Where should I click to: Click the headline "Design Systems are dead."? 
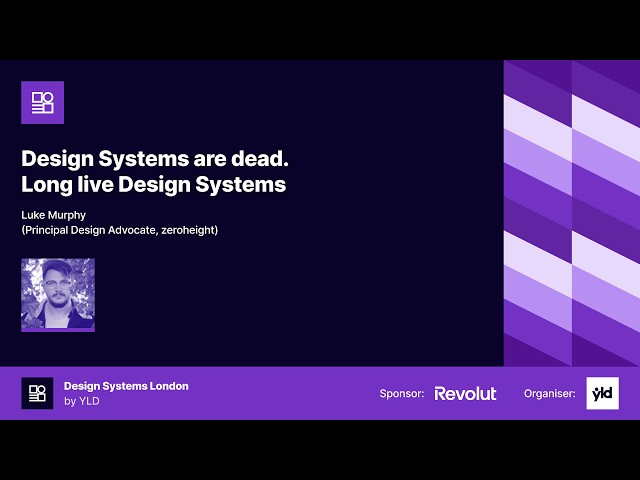(155, 158)
